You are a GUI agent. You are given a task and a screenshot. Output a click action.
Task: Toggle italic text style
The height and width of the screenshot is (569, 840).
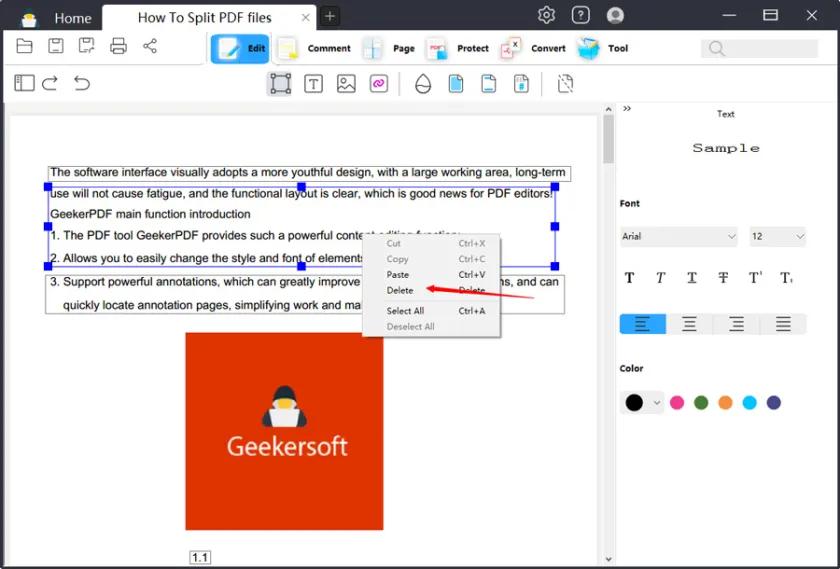coord(661,278)
